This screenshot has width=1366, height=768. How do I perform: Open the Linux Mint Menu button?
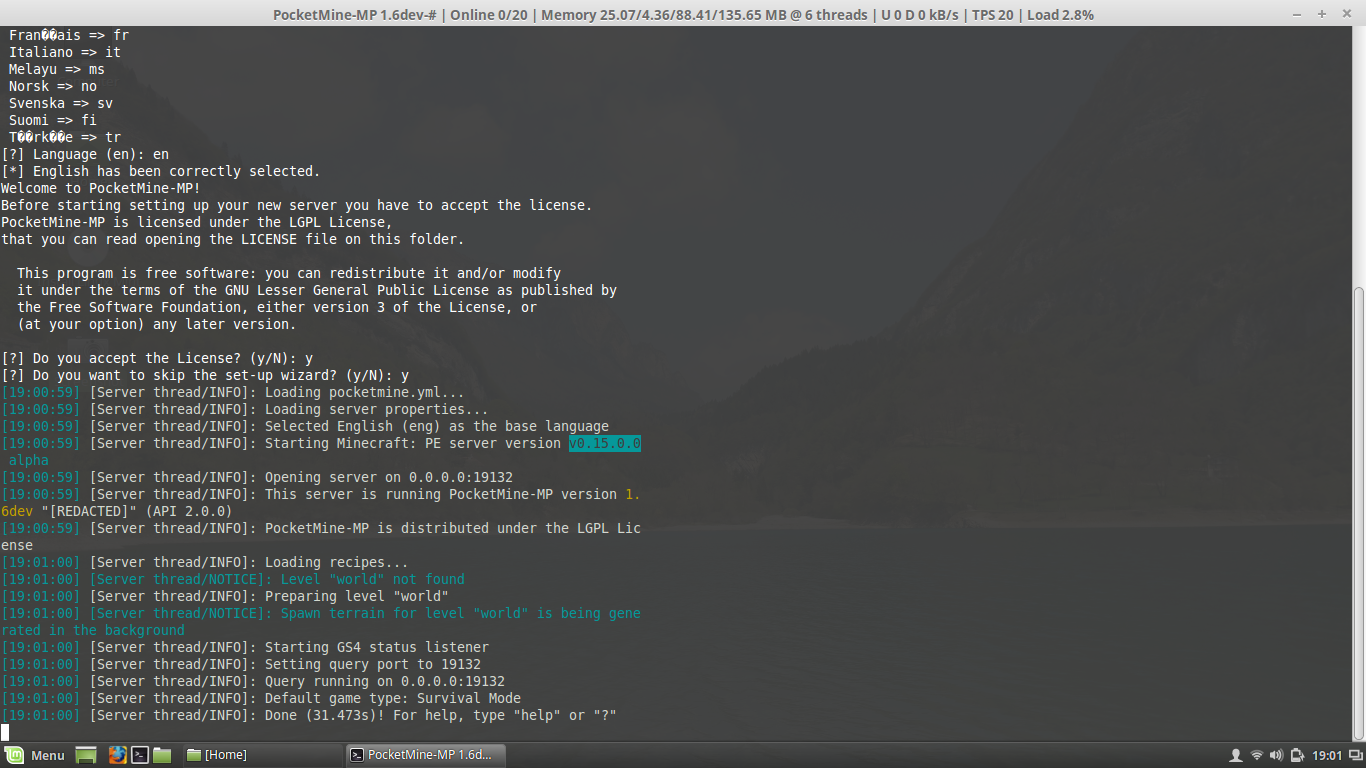(36, 755)
